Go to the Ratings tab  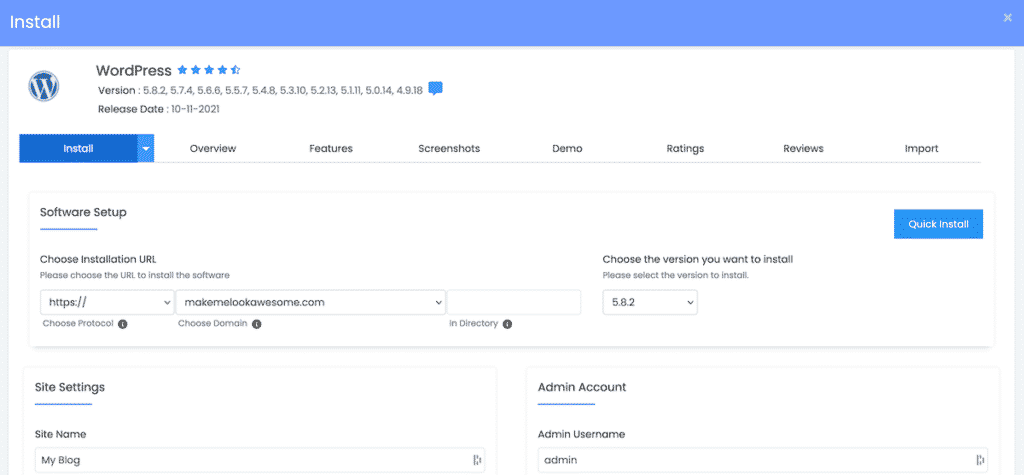pyautogui.click(x=685, y=148)
